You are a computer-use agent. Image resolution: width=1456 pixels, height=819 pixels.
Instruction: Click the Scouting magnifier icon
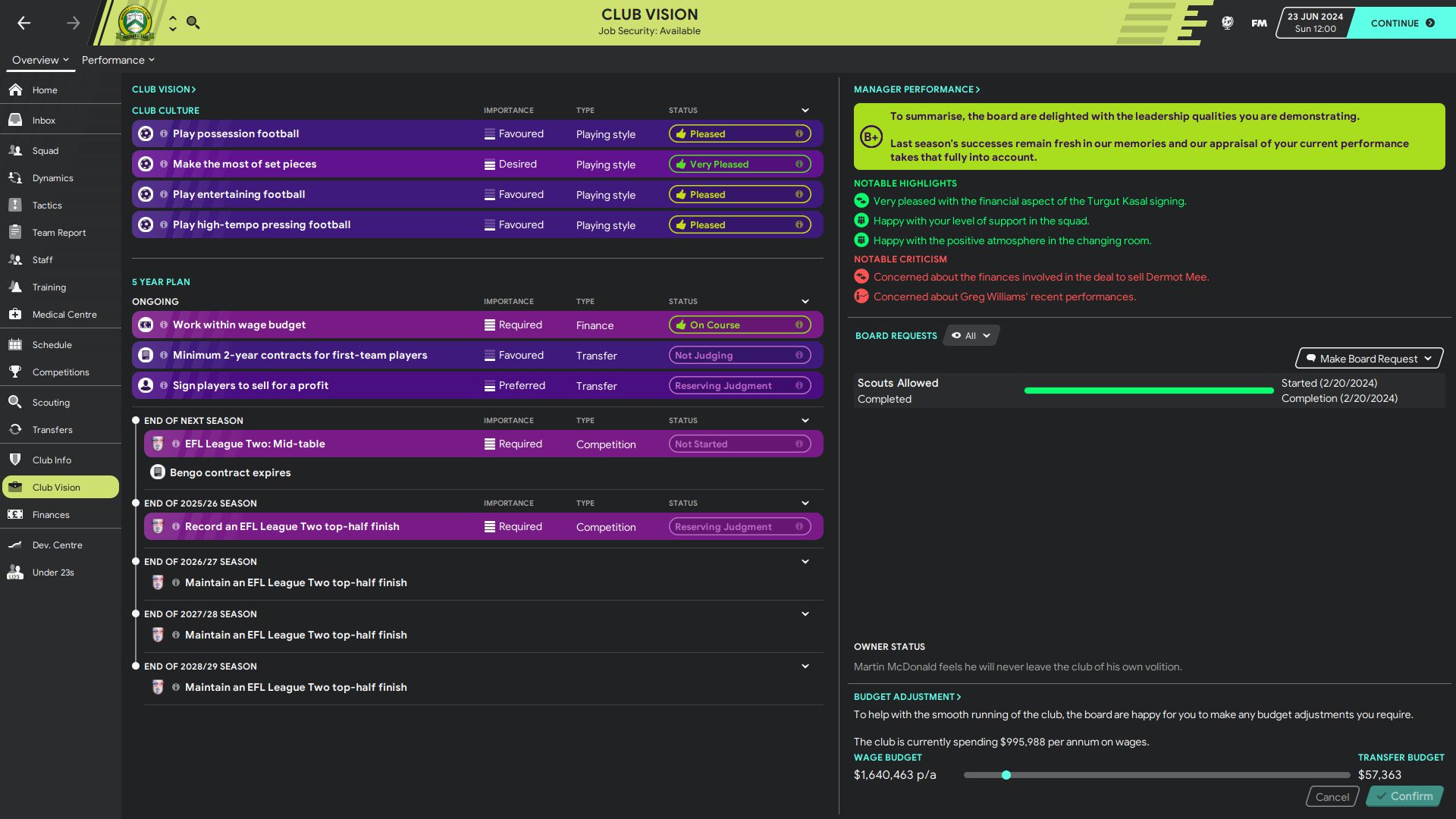15,402
